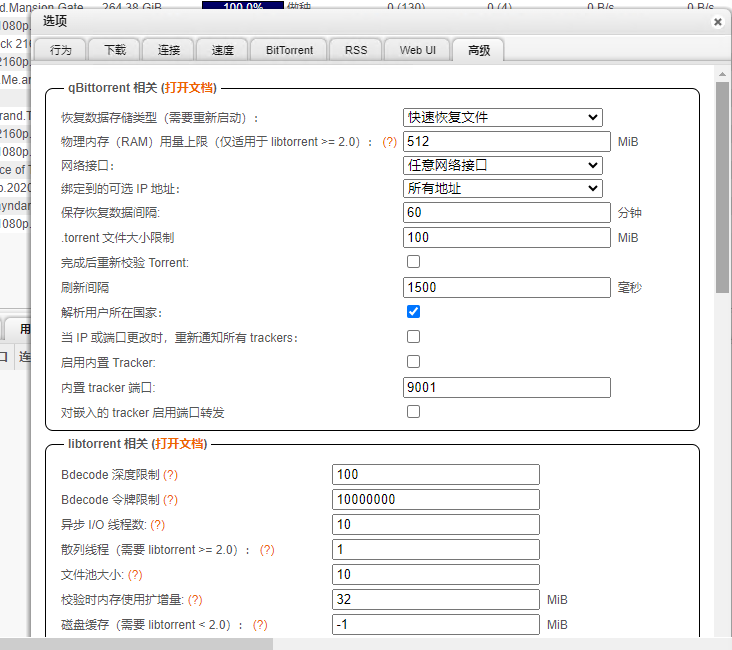Click the Bdecode 令牌限制 field

[x=436, y=499]
